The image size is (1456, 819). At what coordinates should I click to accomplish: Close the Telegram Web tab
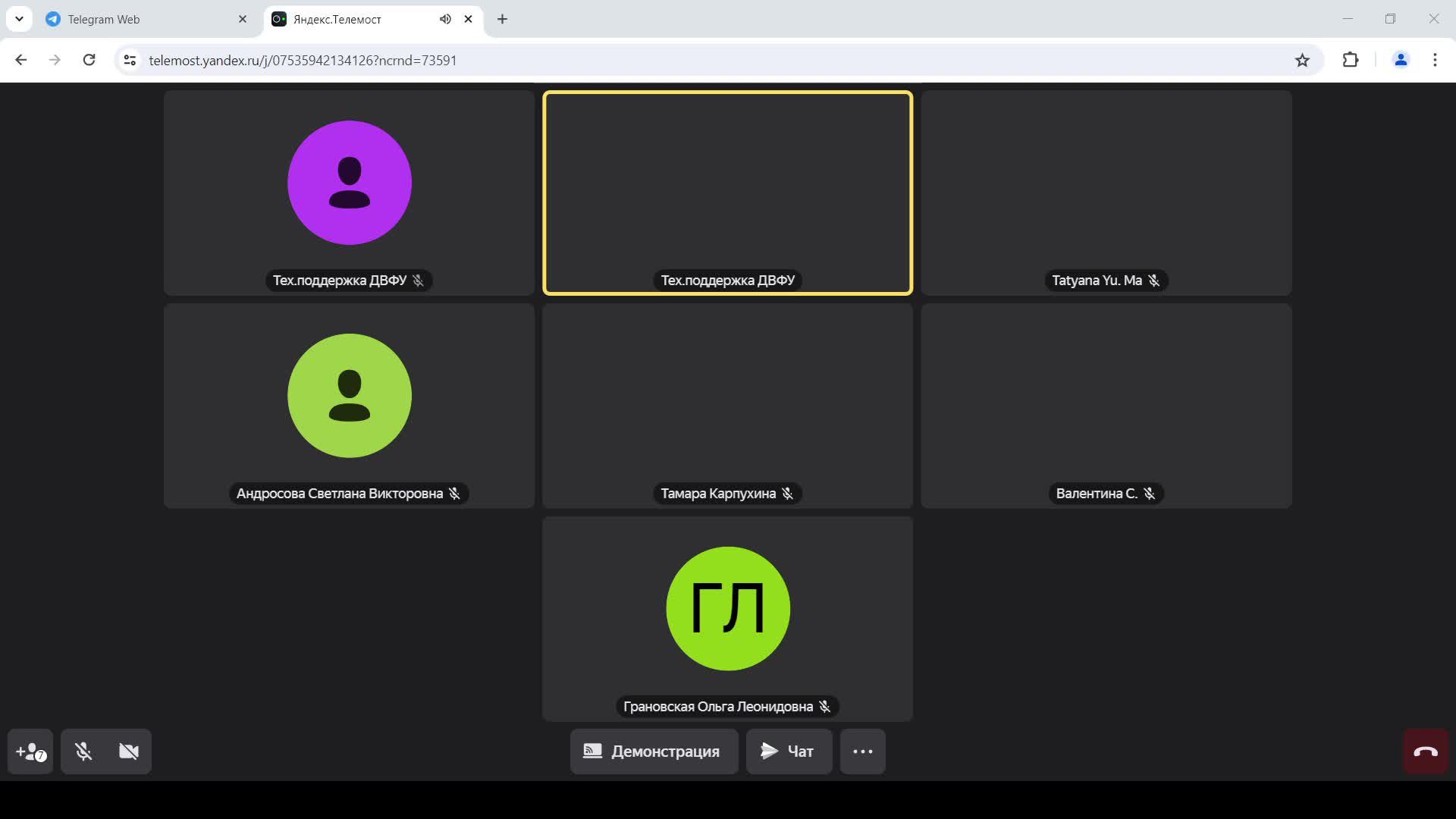243,19
